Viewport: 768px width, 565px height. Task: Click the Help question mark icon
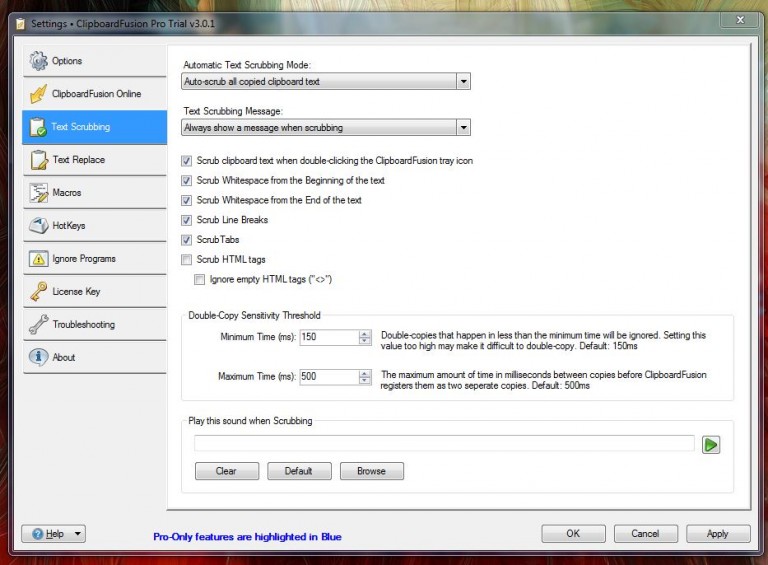pos(38,534)
